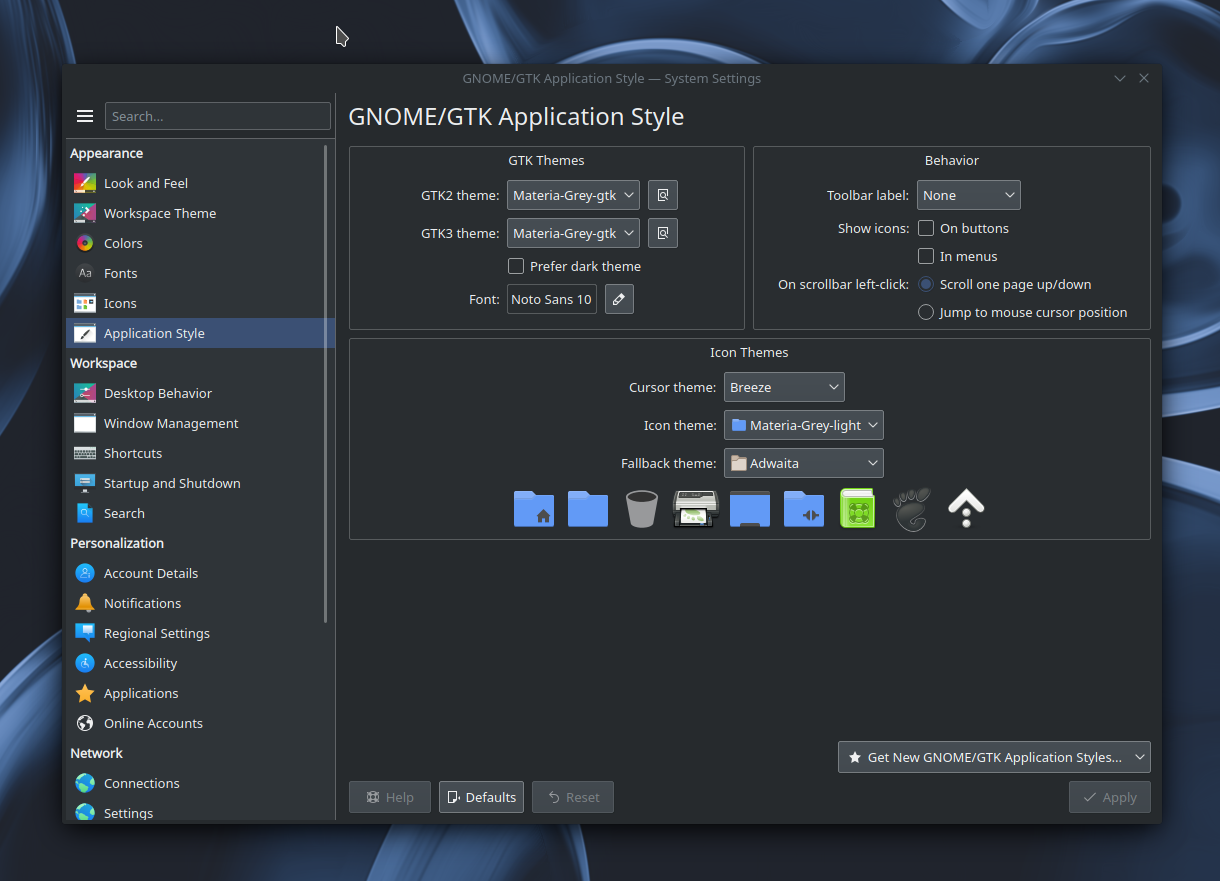Select Scroll one page up/down

point(926,284)
